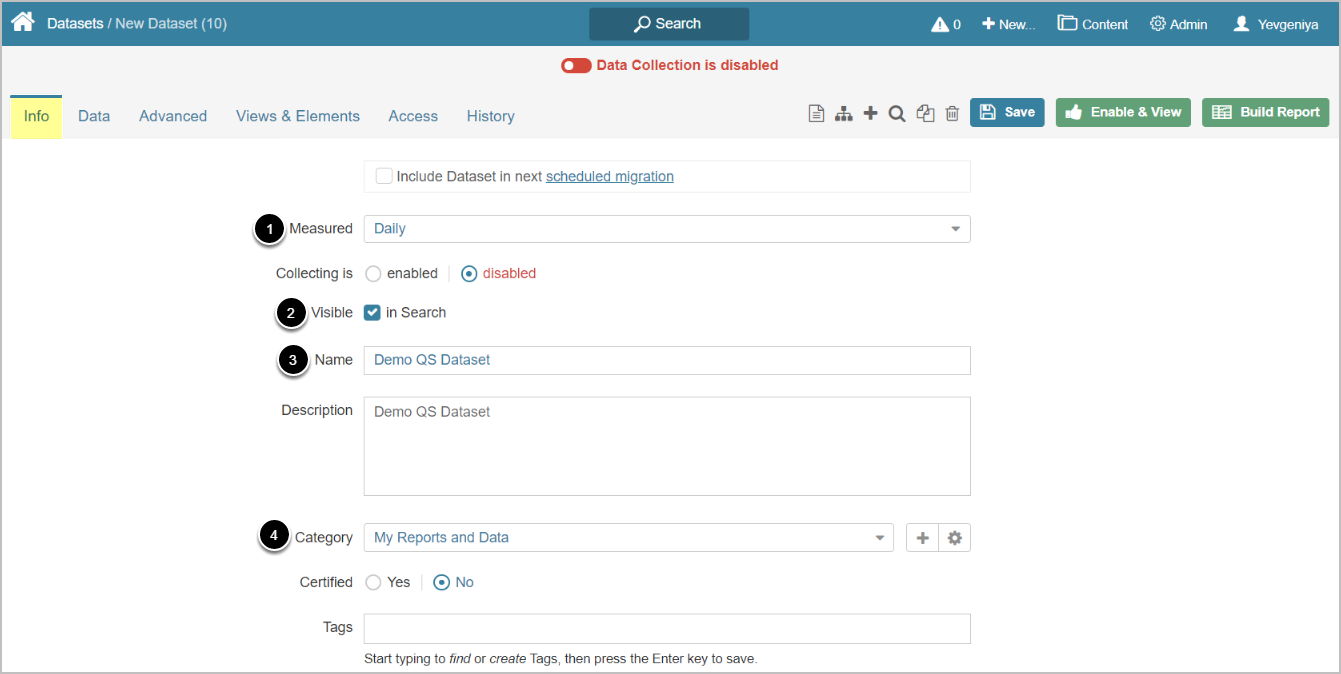1341x674 pixels.
Task: Follow the scheduled migration link
Action: pyautogui.click(x=610, y=176)
